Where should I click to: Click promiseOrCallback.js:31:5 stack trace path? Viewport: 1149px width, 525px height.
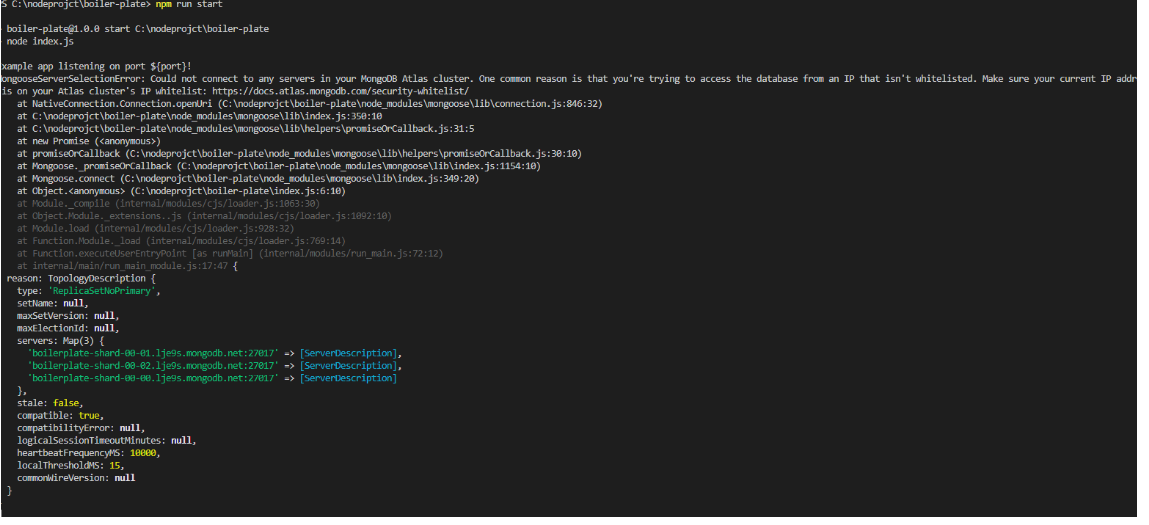tap(253, 129)
